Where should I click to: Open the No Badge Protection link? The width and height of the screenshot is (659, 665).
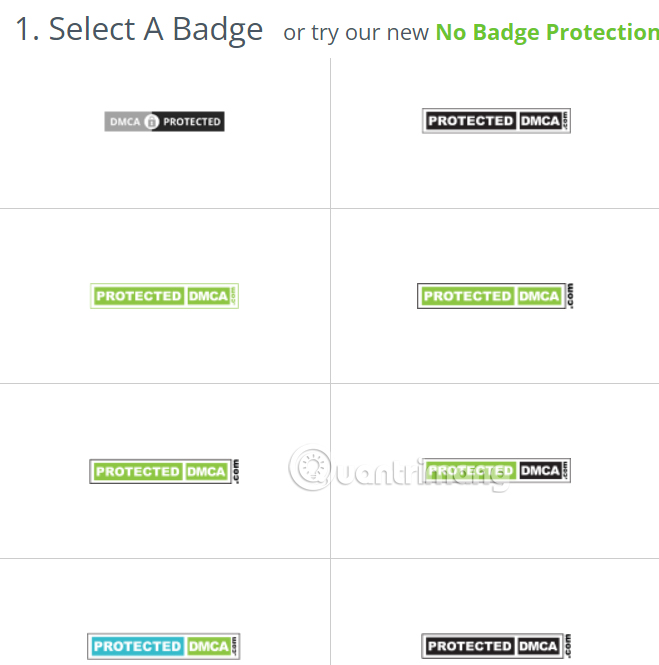(x=546, y=32)
